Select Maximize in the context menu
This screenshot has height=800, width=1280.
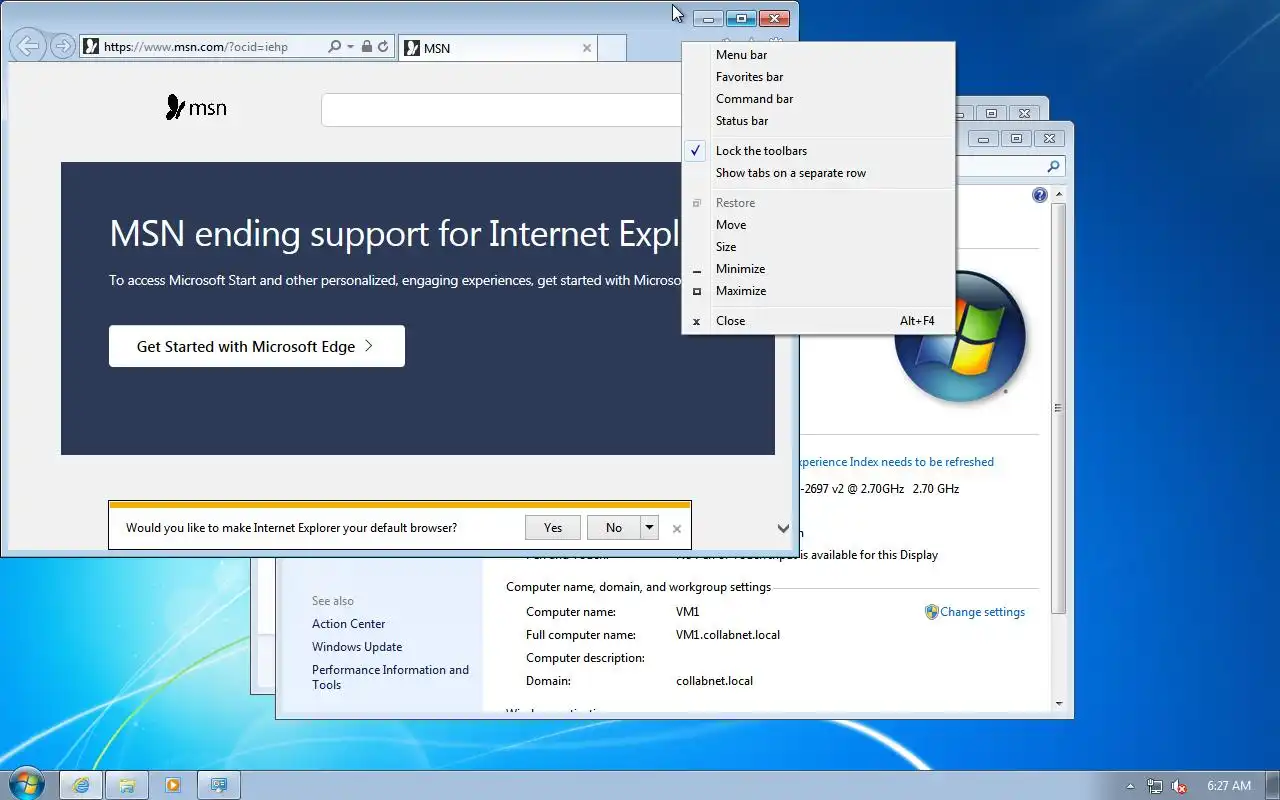(x=818, y=291)
